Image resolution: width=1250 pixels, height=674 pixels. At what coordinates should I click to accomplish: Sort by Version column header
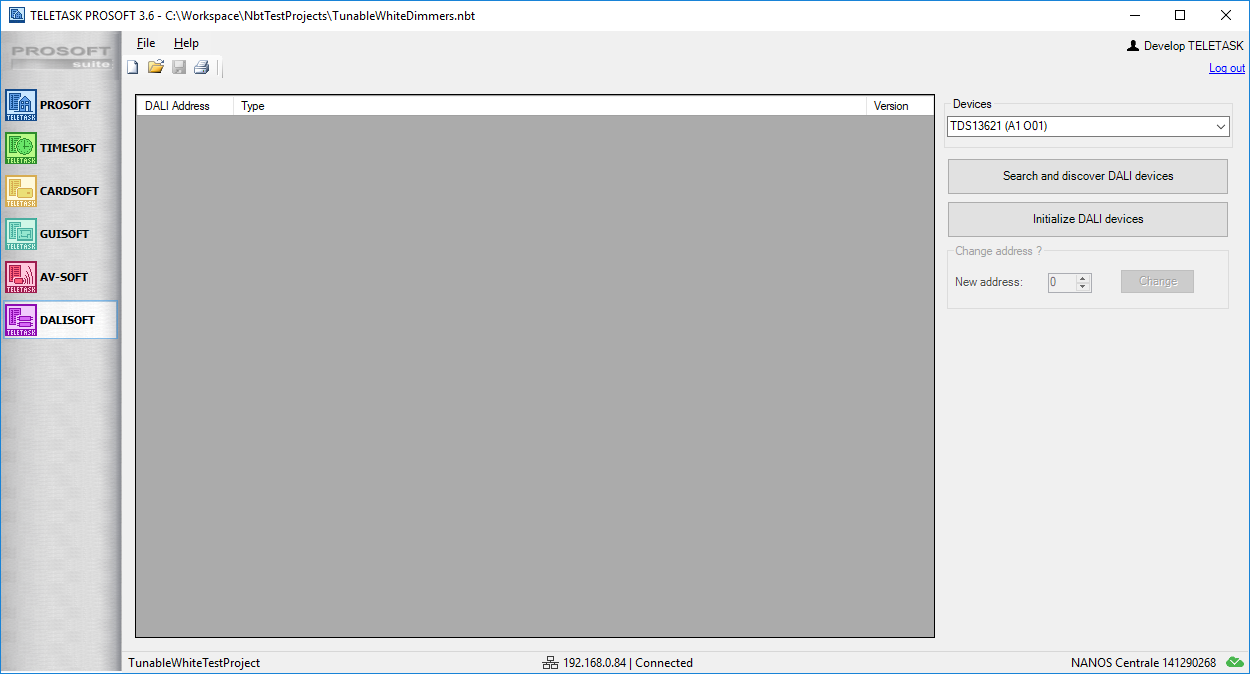[900, 106]
